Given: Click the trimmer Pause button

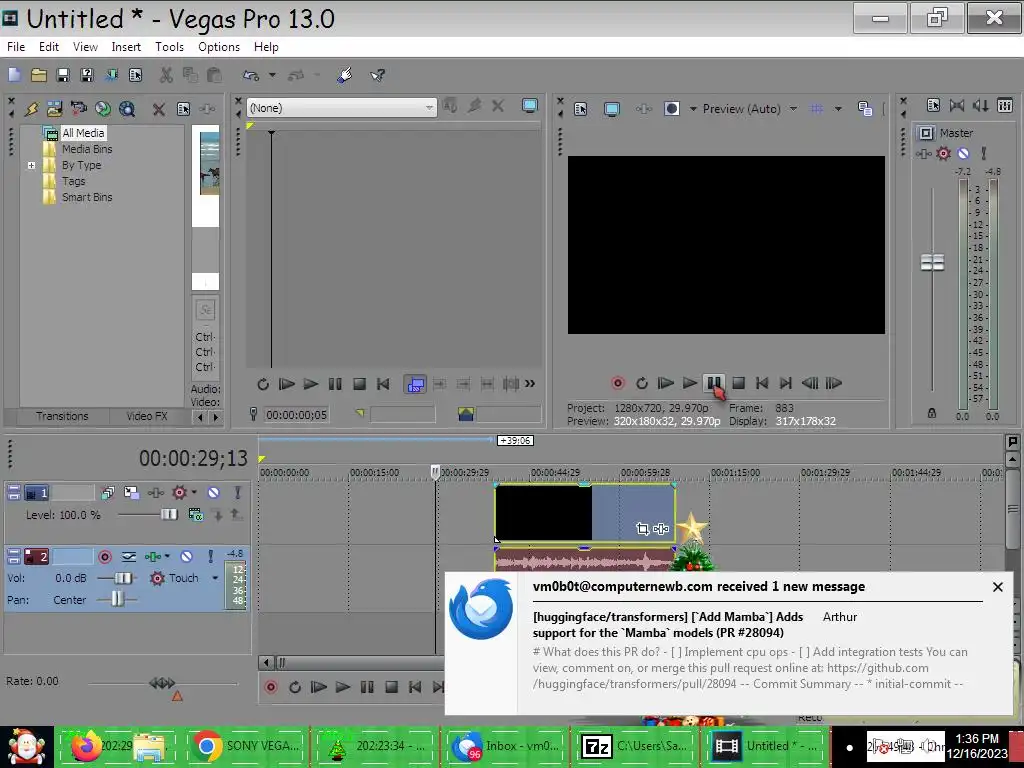Looking at the screenshot, I should [x=335, y=384].
